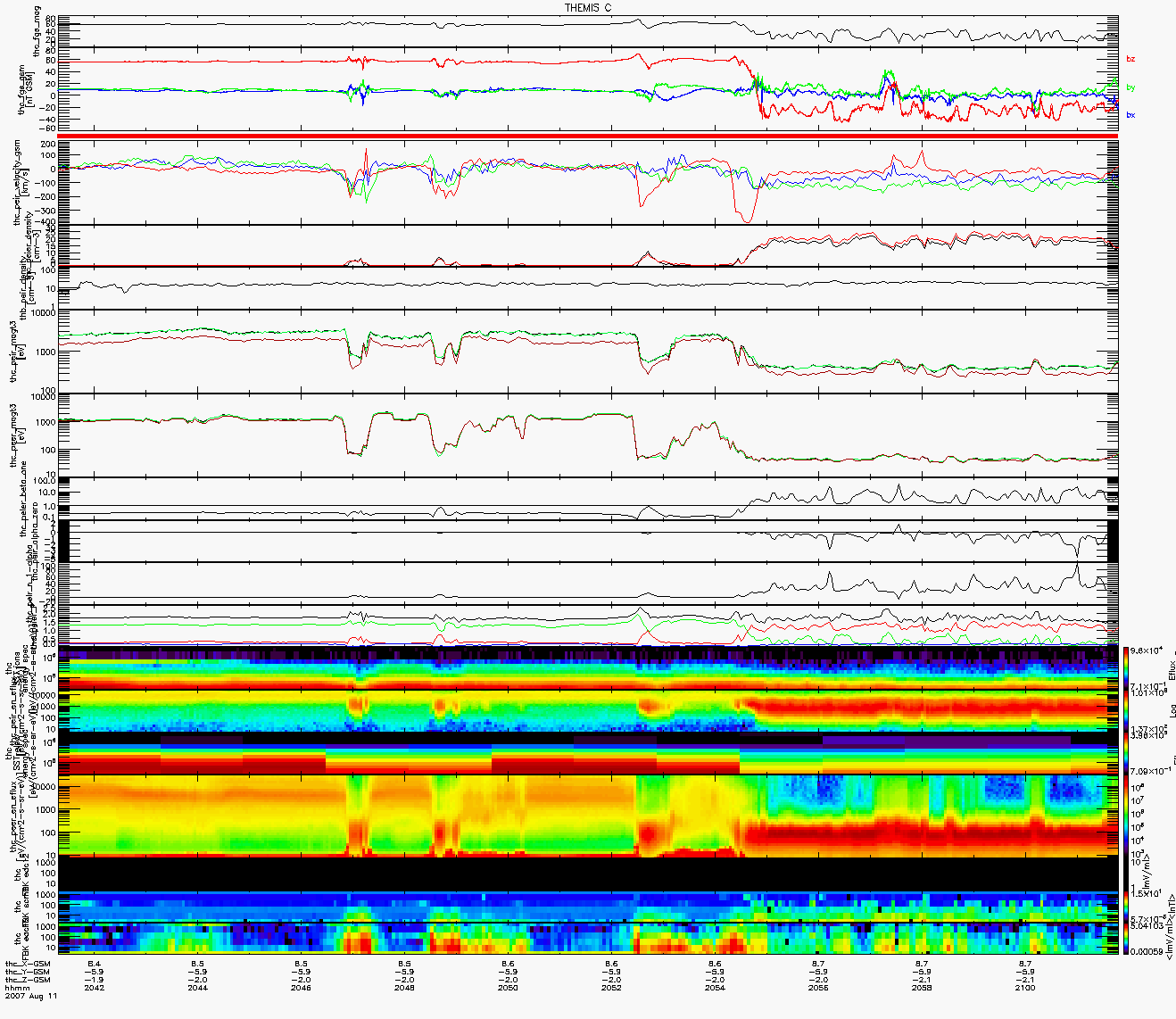Click the 2058 time tick label

922,988
